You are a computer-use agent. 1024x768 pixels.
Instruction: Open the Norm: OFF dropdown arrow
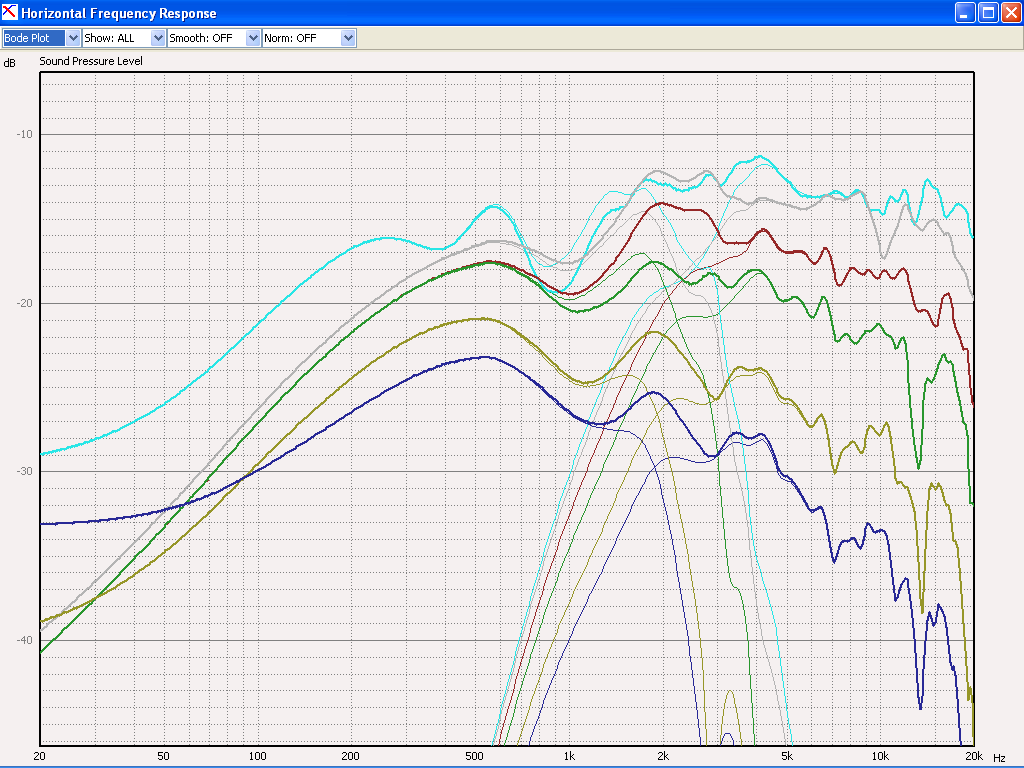348,38
